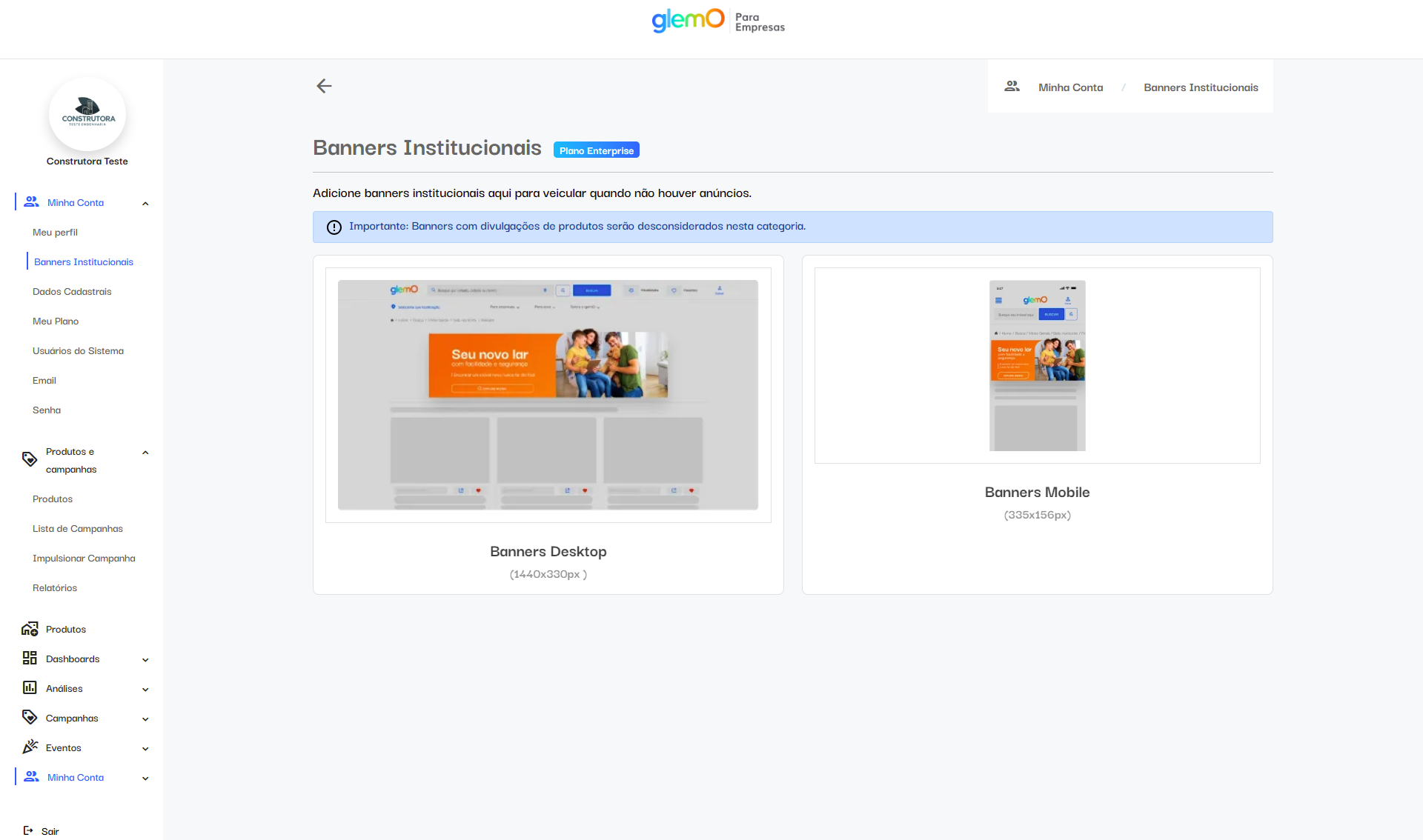
Task: Click the Eventos party icon in sidebar
Action: tap(30, 747)
